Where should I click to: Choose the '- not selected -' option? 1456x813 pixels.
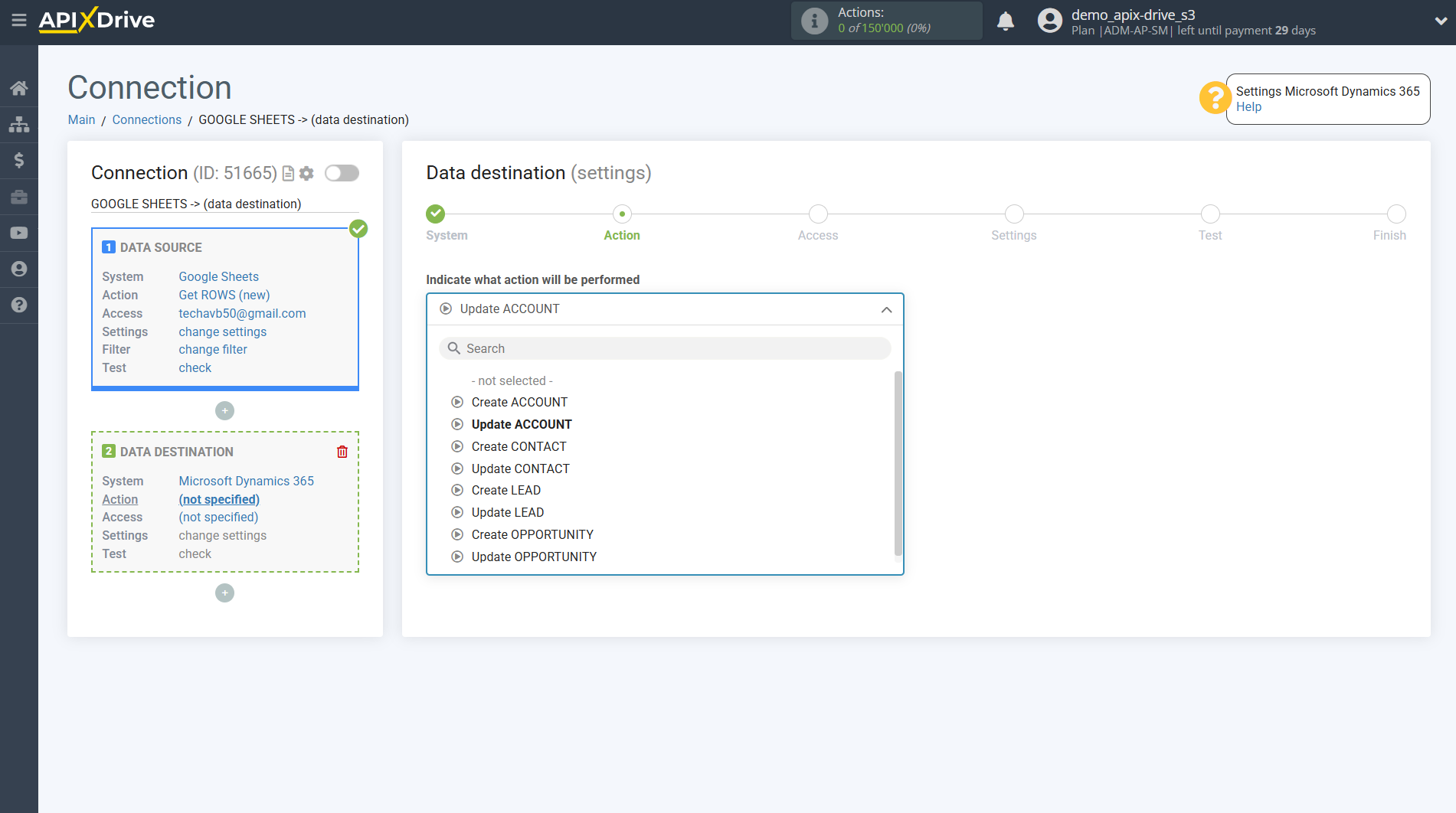[512, 380]
